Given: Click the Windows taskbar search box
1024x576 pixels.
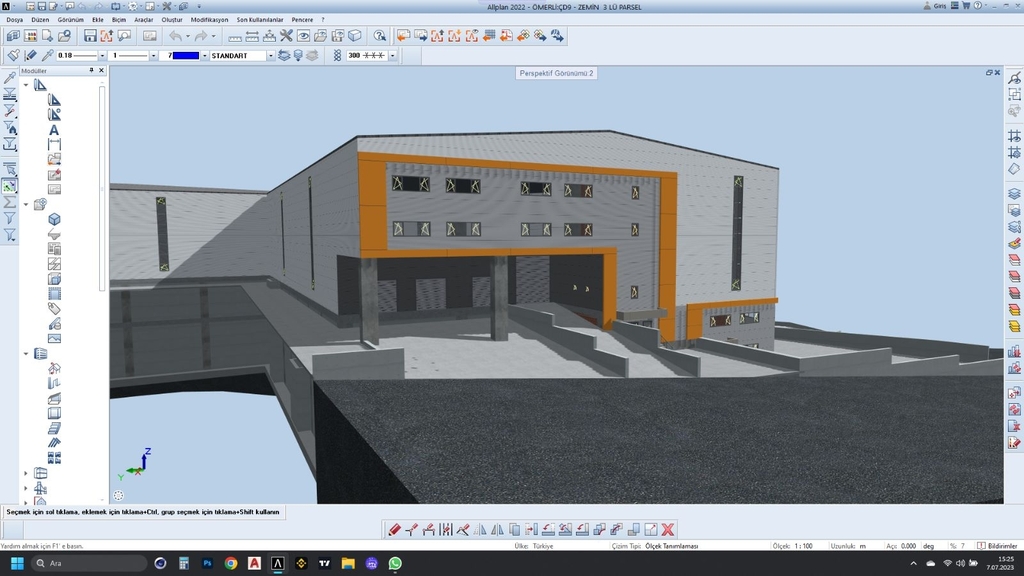Looking at the screenshot, I should point(90,564).
